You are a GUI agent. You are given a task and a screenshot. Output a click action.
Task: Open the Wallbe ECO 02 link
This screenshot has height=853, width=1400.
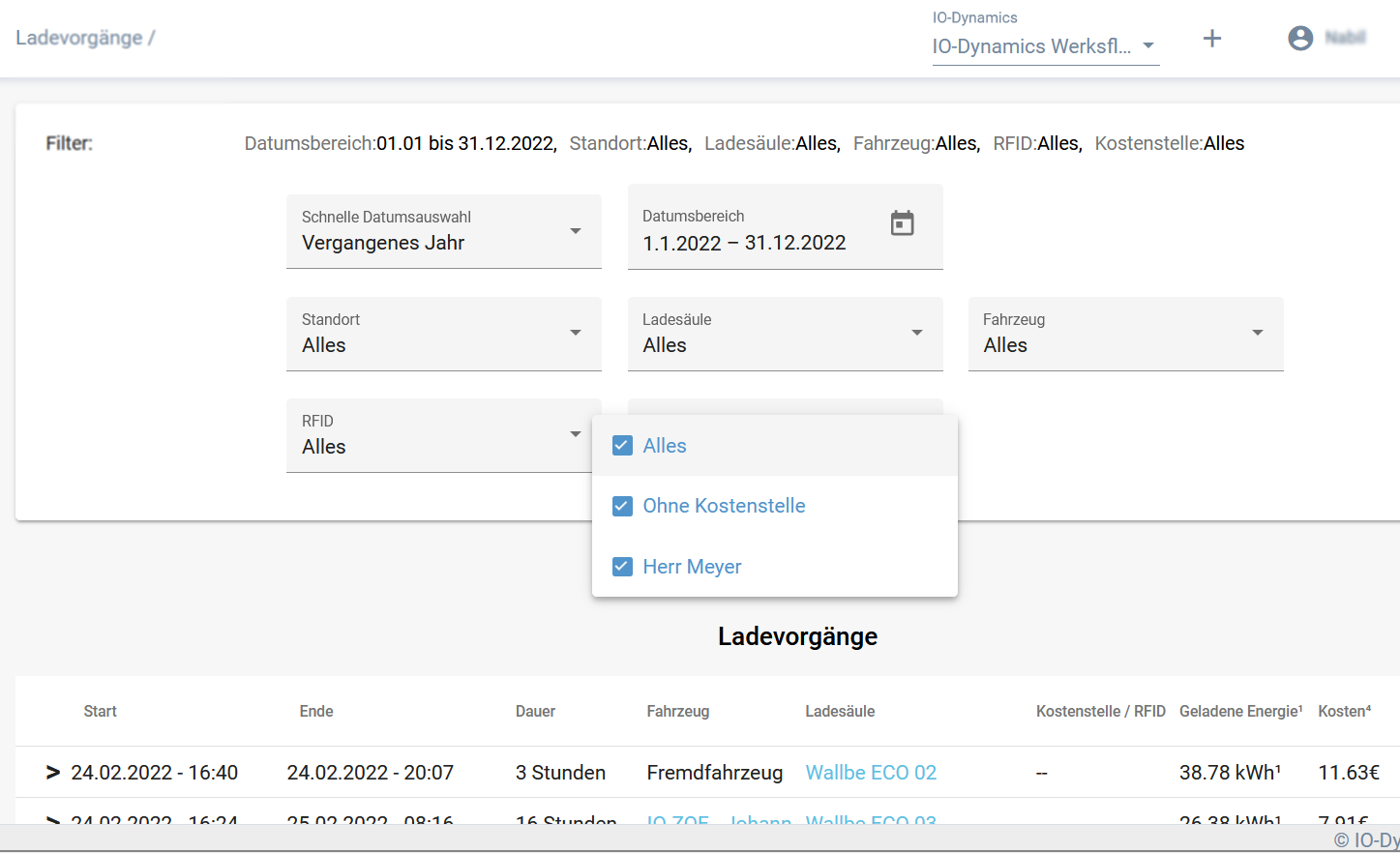click(871, 773)
